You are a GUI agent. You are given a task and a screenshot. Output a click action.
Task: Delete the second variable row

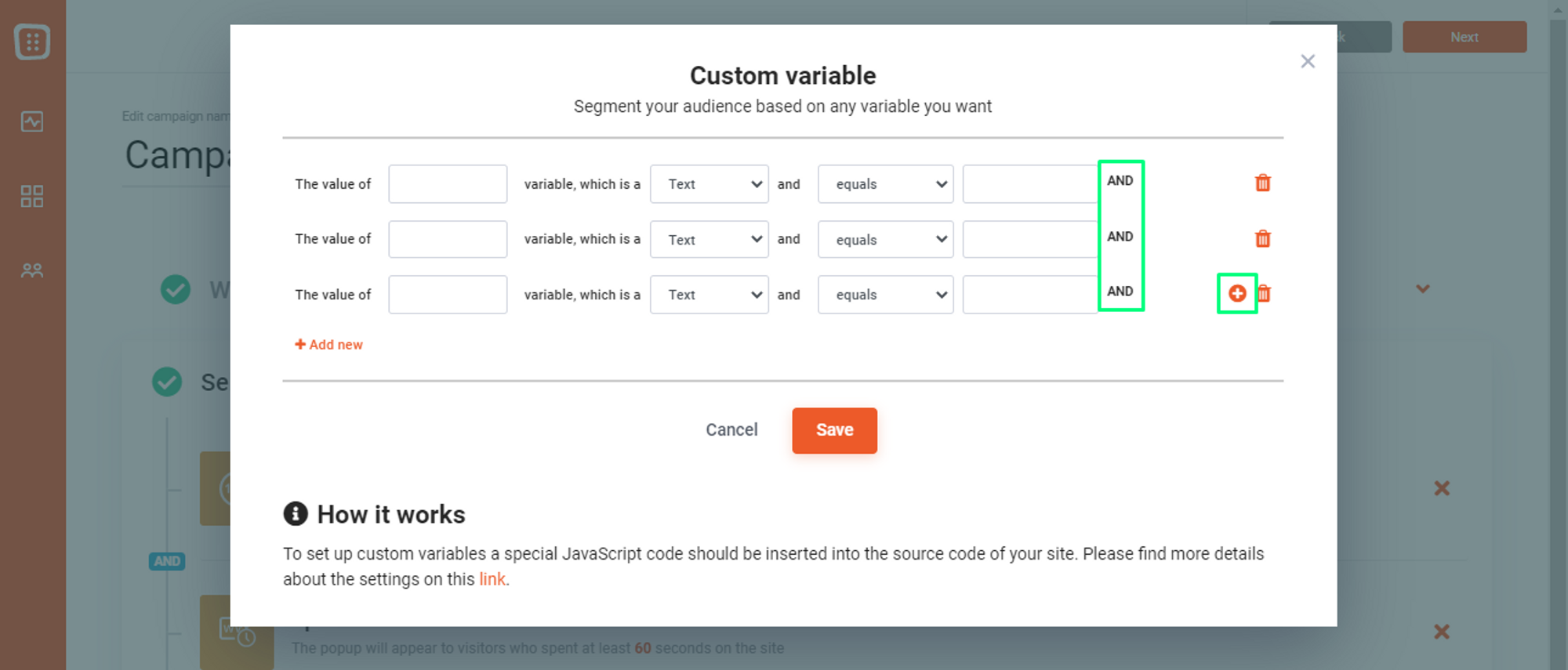(1262, 239)
